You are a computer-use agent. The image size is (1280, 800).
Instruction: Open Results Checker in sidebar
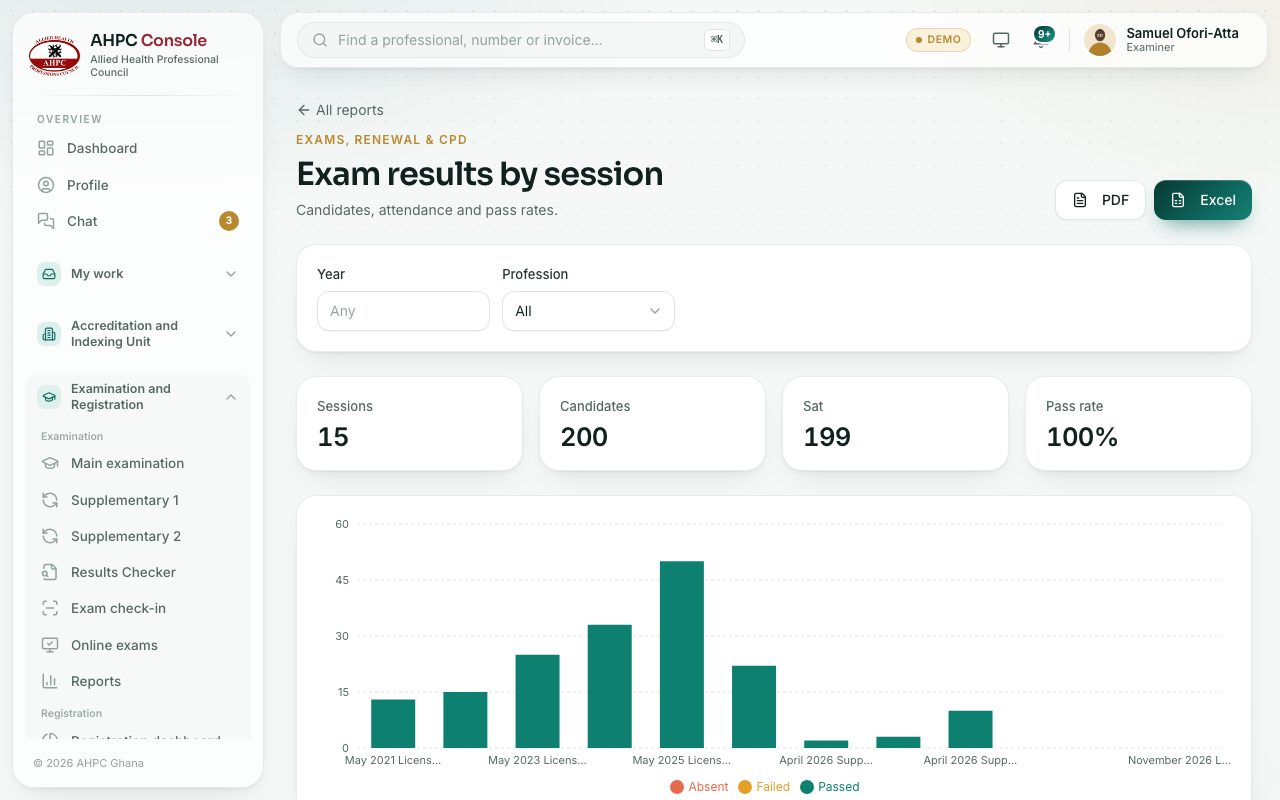(138, 572)
